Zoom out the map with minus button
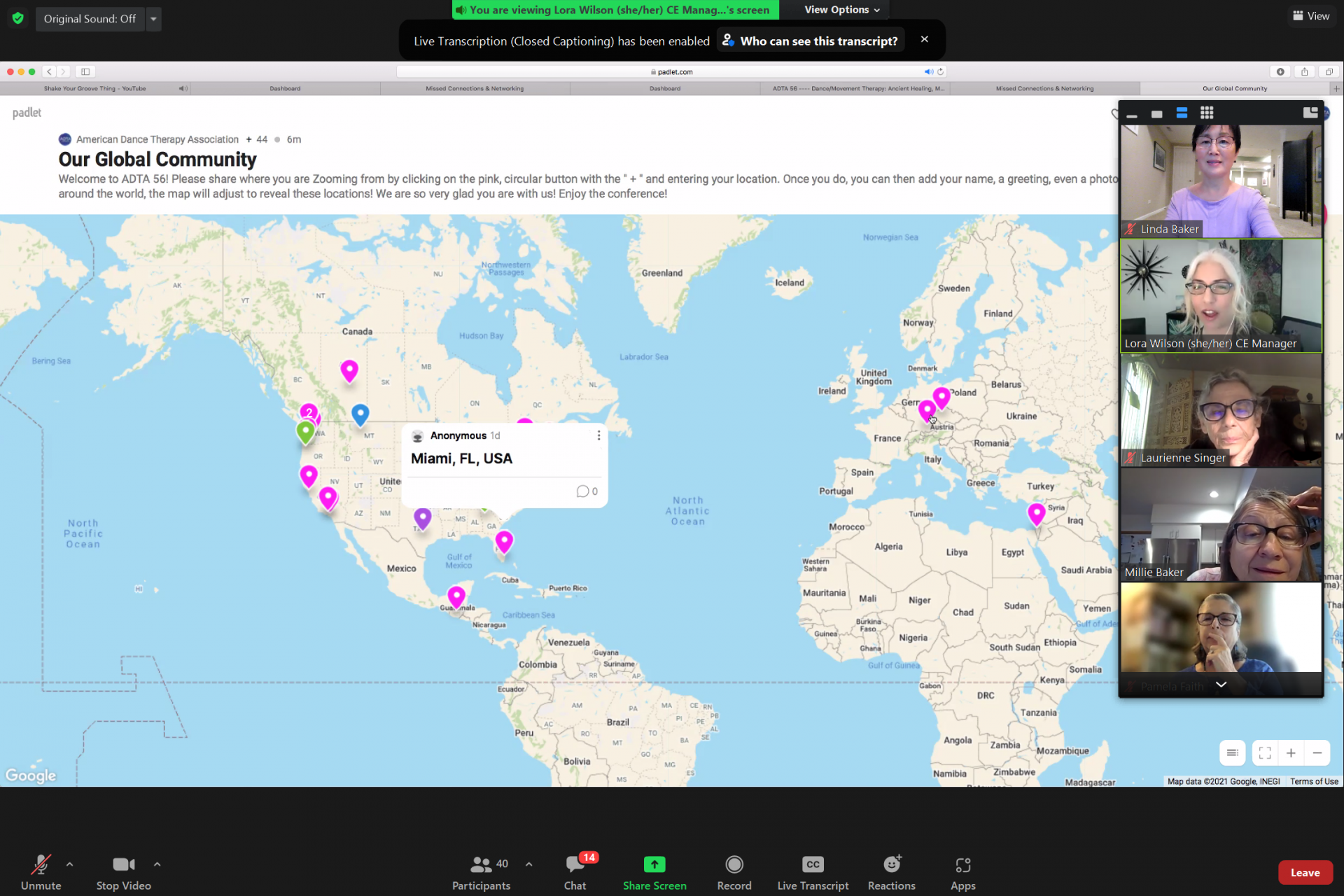1344x896 pixels. 1317,753
